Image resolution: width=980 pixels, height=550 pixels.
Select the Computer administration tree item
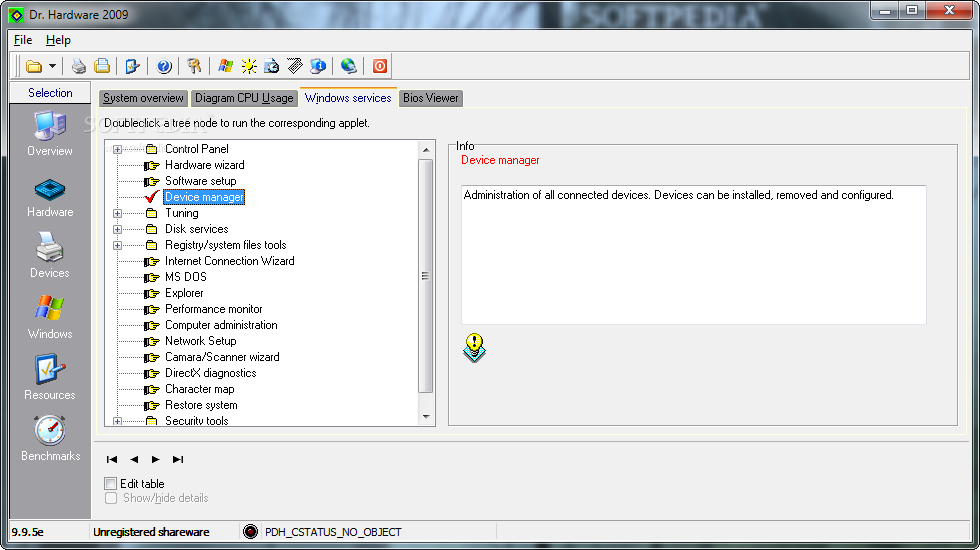coord(221,325)
